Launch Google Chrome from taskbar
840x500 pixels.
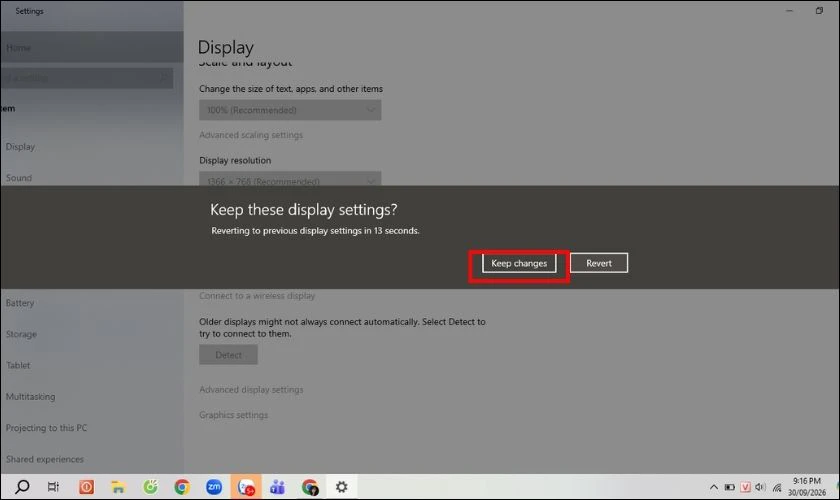(182, 487)
